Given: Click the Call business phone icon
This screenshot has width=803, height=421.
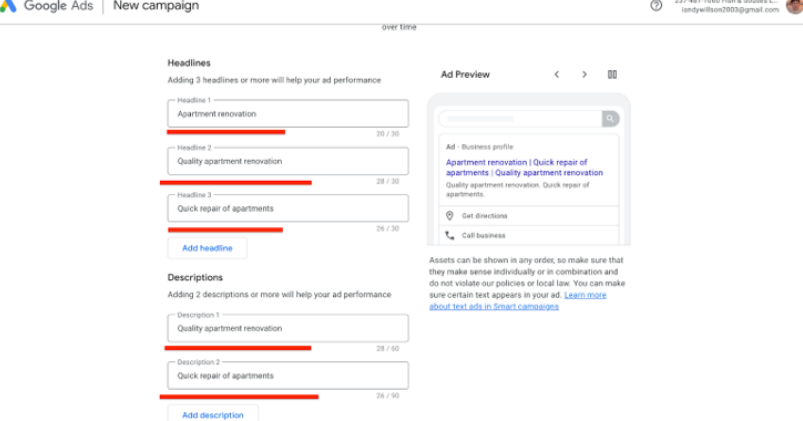Looking at the screenshot, I should (450, 236).
